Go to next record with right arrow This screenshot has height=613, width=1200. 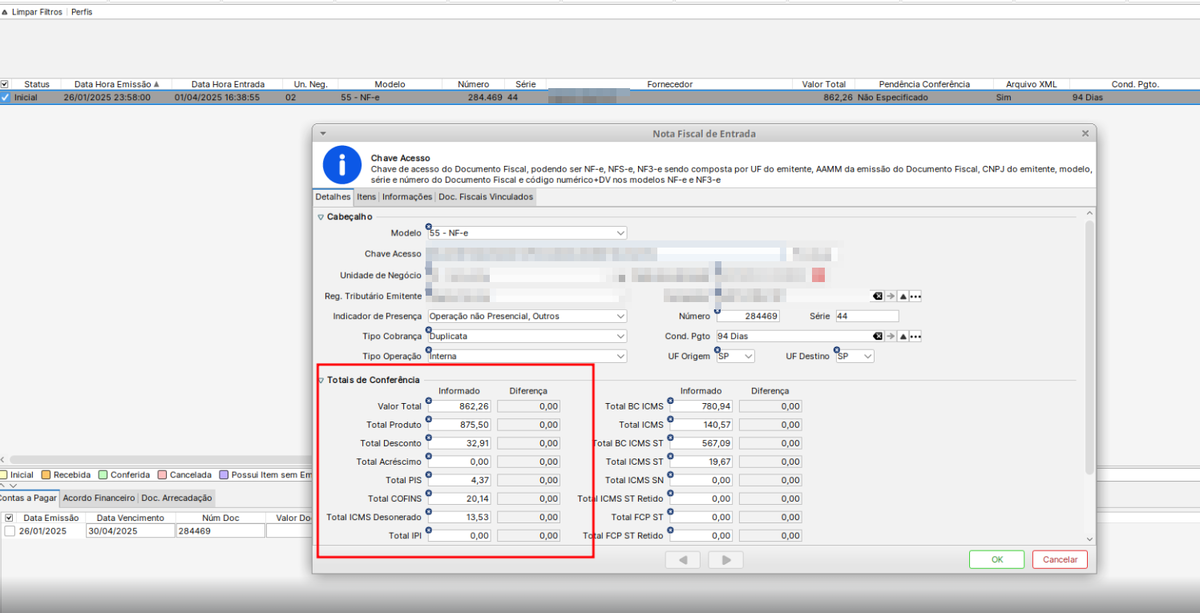[727, 560]
